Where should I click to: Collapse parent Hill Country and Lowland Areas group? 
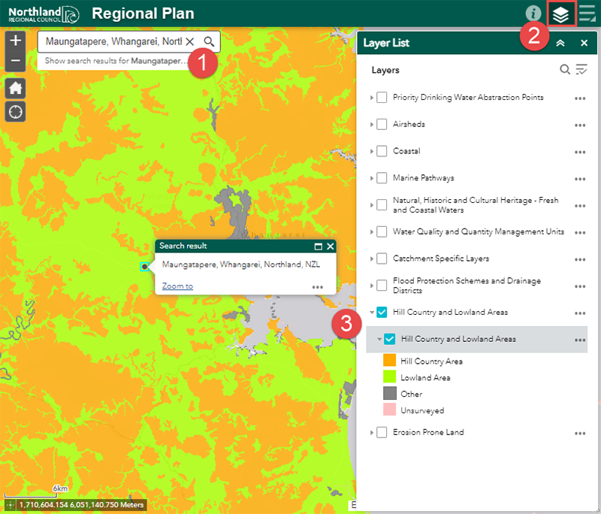coord(371,312)
